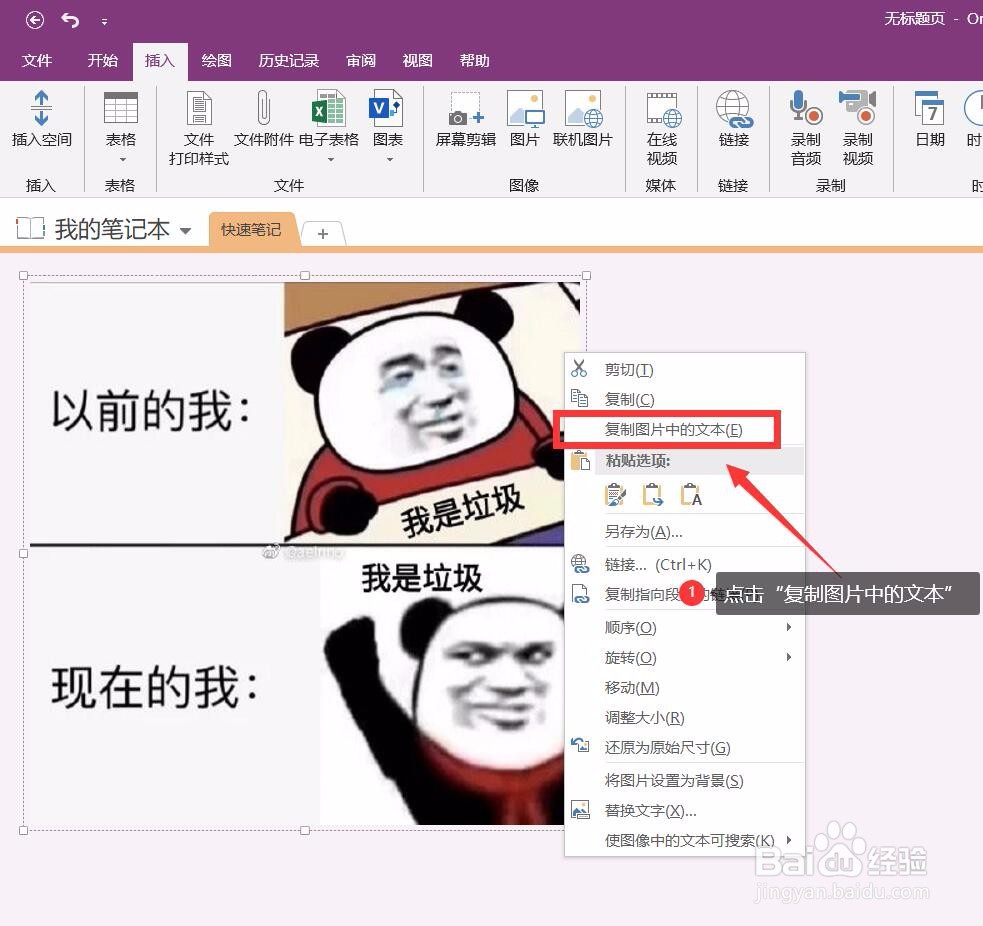Insert a picture with the 图片 icon
The height and width of the screenshot is (926, 983).
525,120
